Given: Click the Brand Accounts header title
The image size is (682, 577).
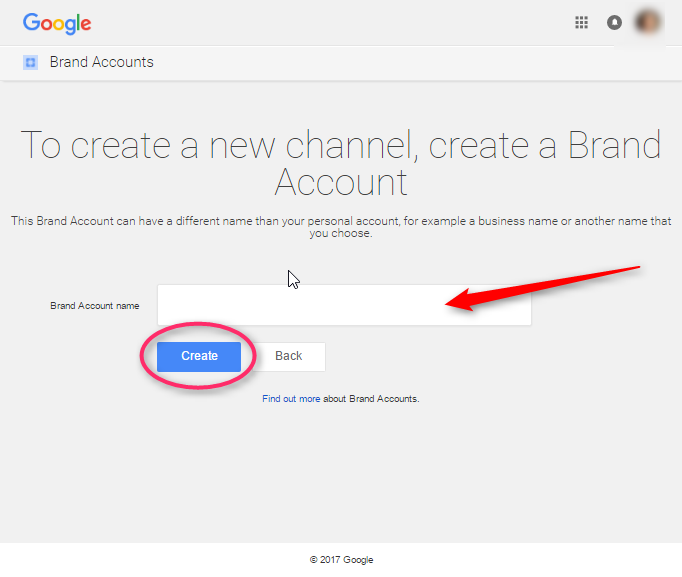Looking at the screenshot, I should 101,62.
